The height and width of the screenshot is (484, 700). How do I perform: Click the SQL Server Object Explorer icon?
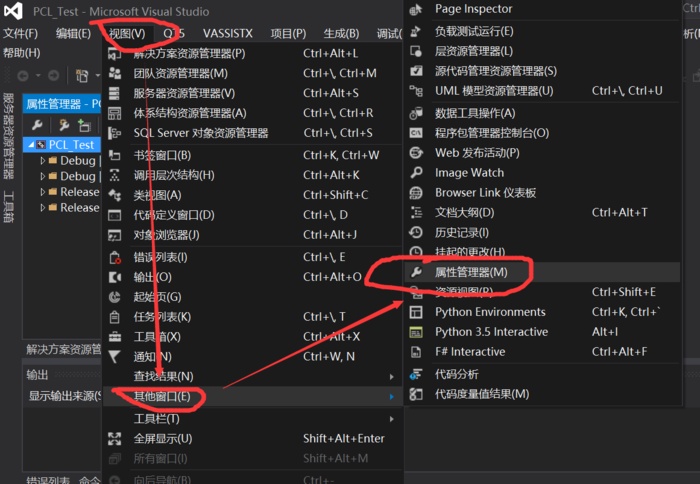(115, 133)
